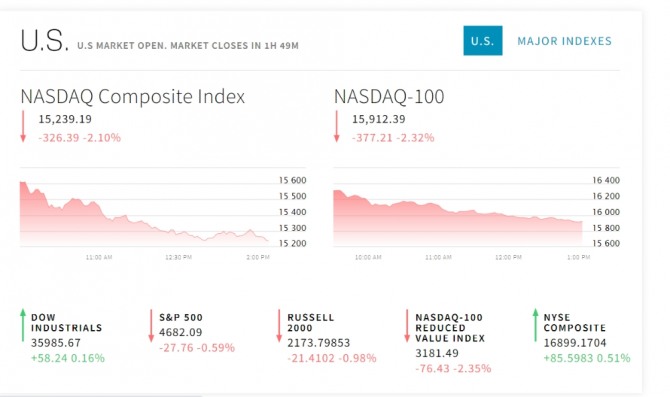
Task: Open the NASDAQ Composite Index heading
Action: (x=132, y=97)
